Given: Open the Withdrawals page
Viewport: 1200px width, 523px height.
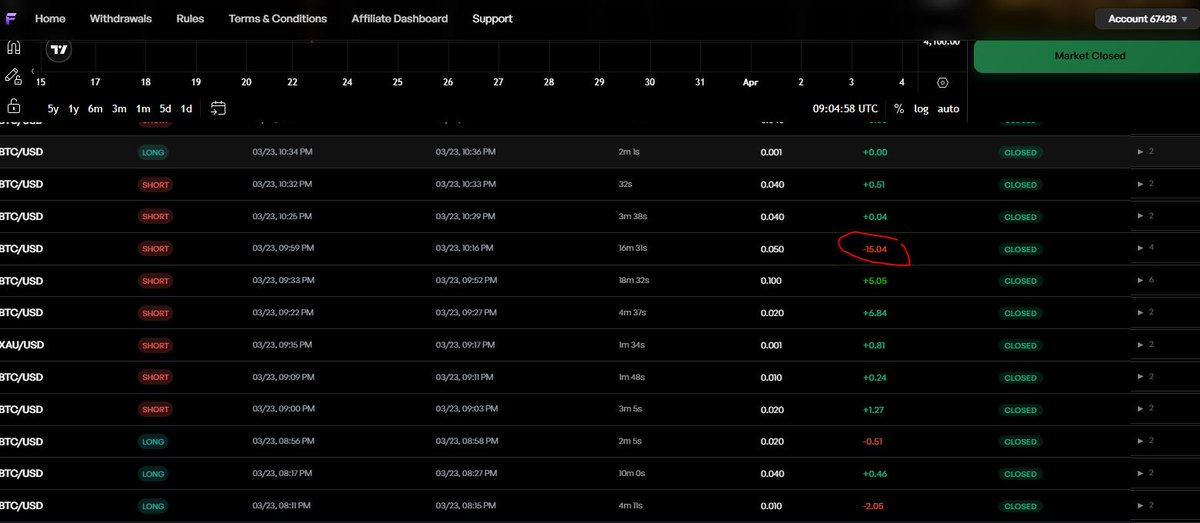Looking at the screenshot, I should 120,18.
